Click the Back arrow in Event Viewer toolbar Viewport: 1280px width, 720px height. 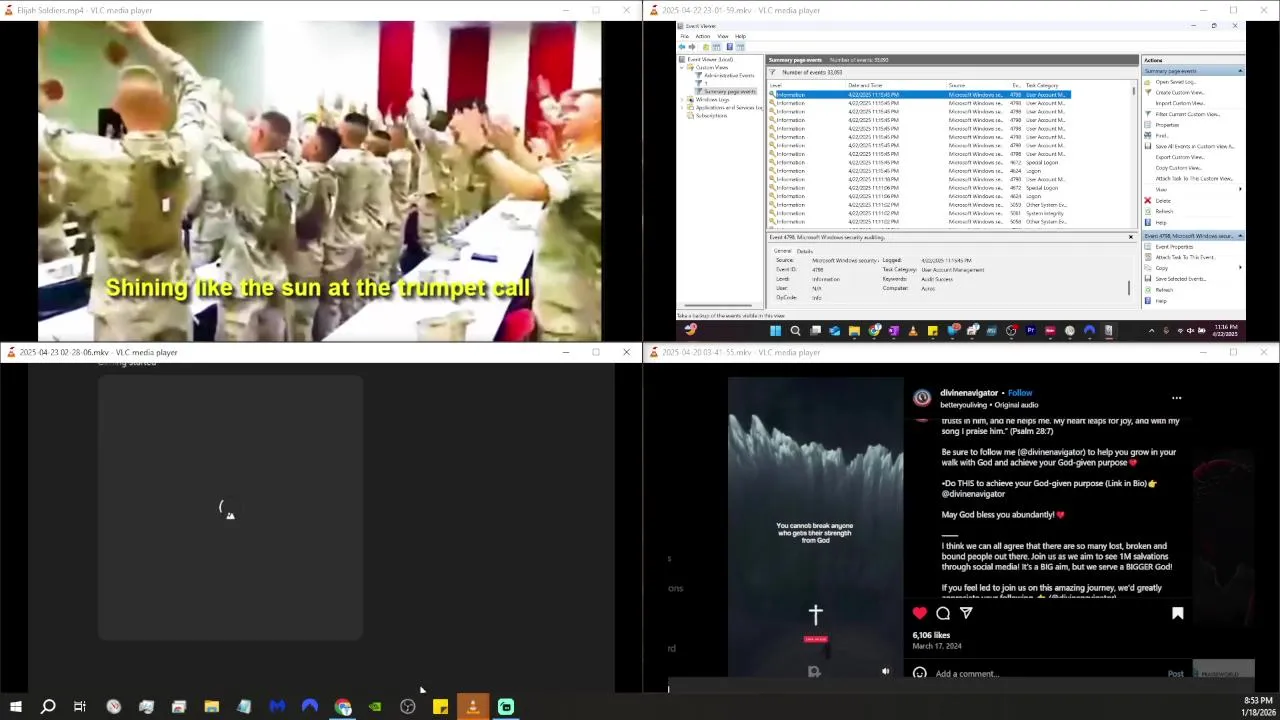(x=683, y=47)
